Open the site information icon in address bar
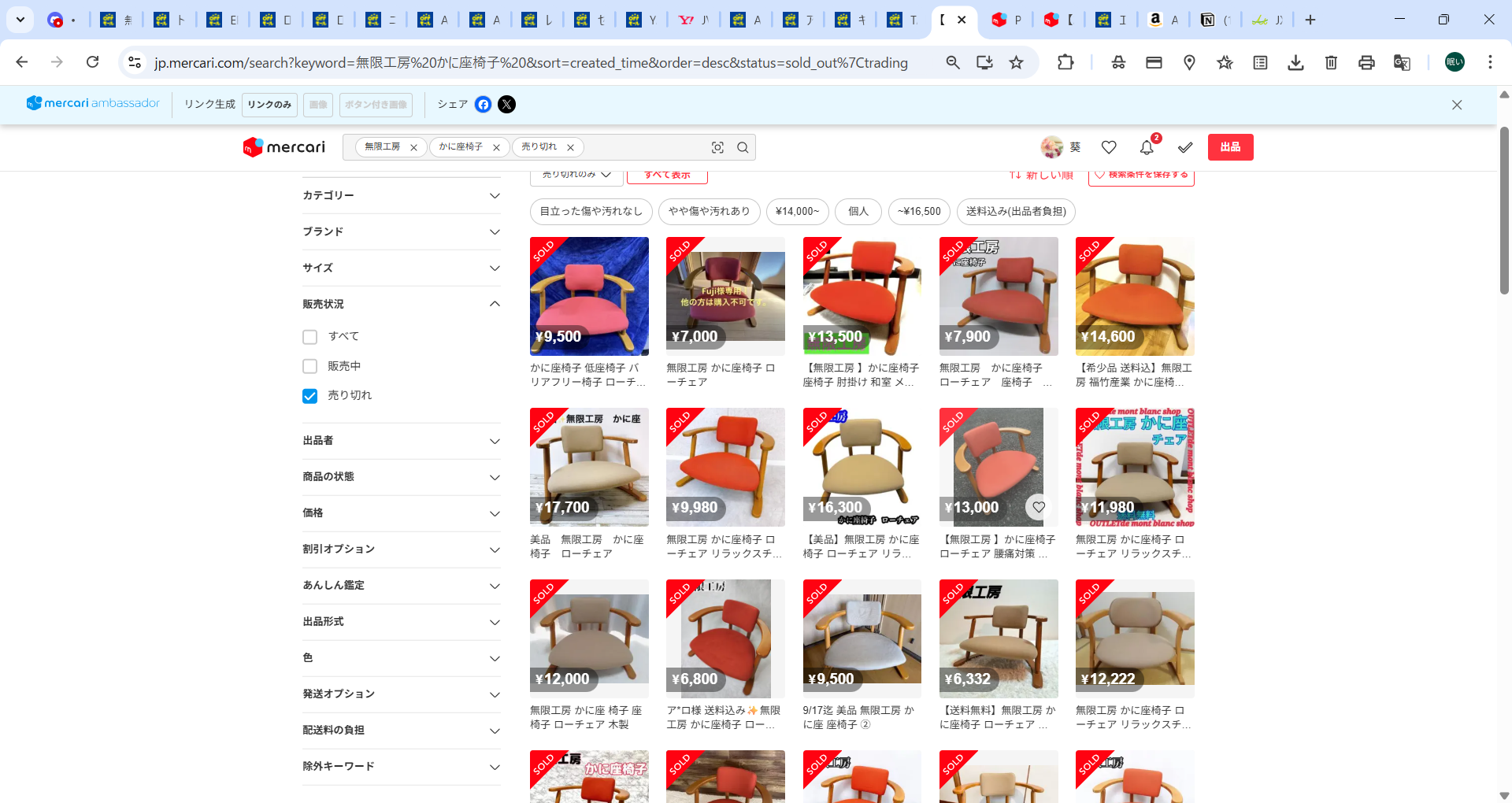The height and width of the screenshot is (803, 1512). (135, 62)
